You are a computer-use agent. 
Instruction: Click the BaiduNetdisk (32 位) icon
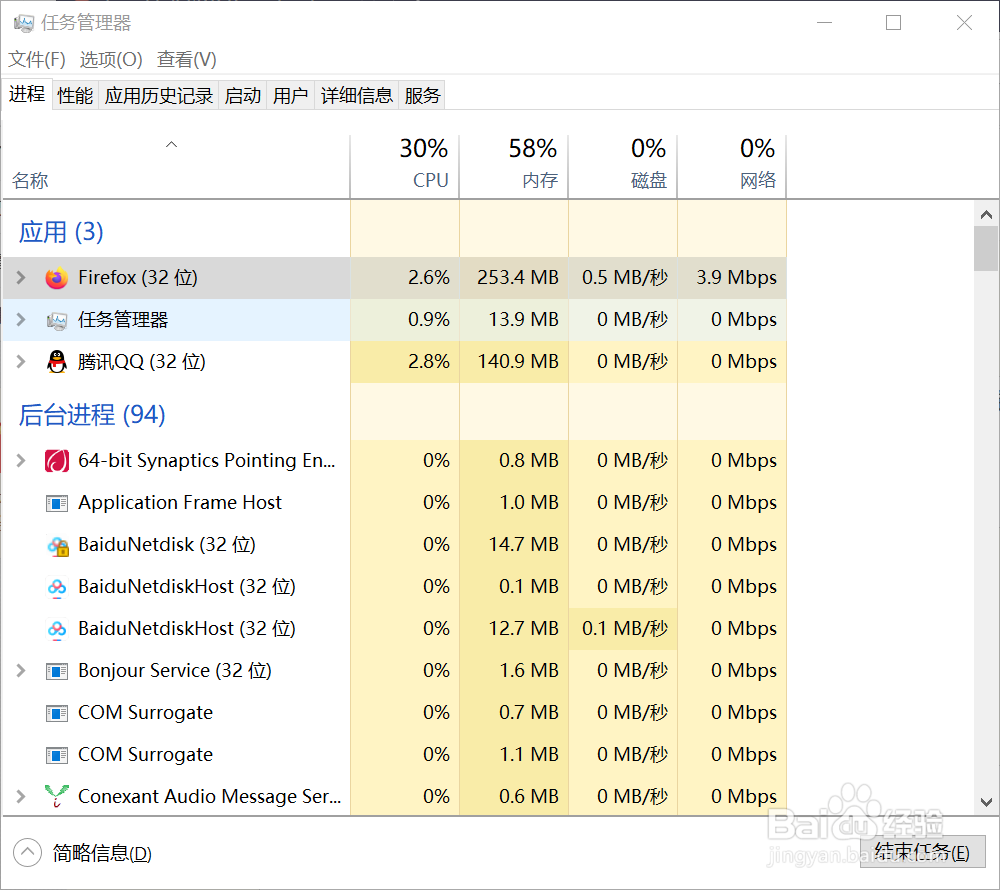tap(57, 546)
